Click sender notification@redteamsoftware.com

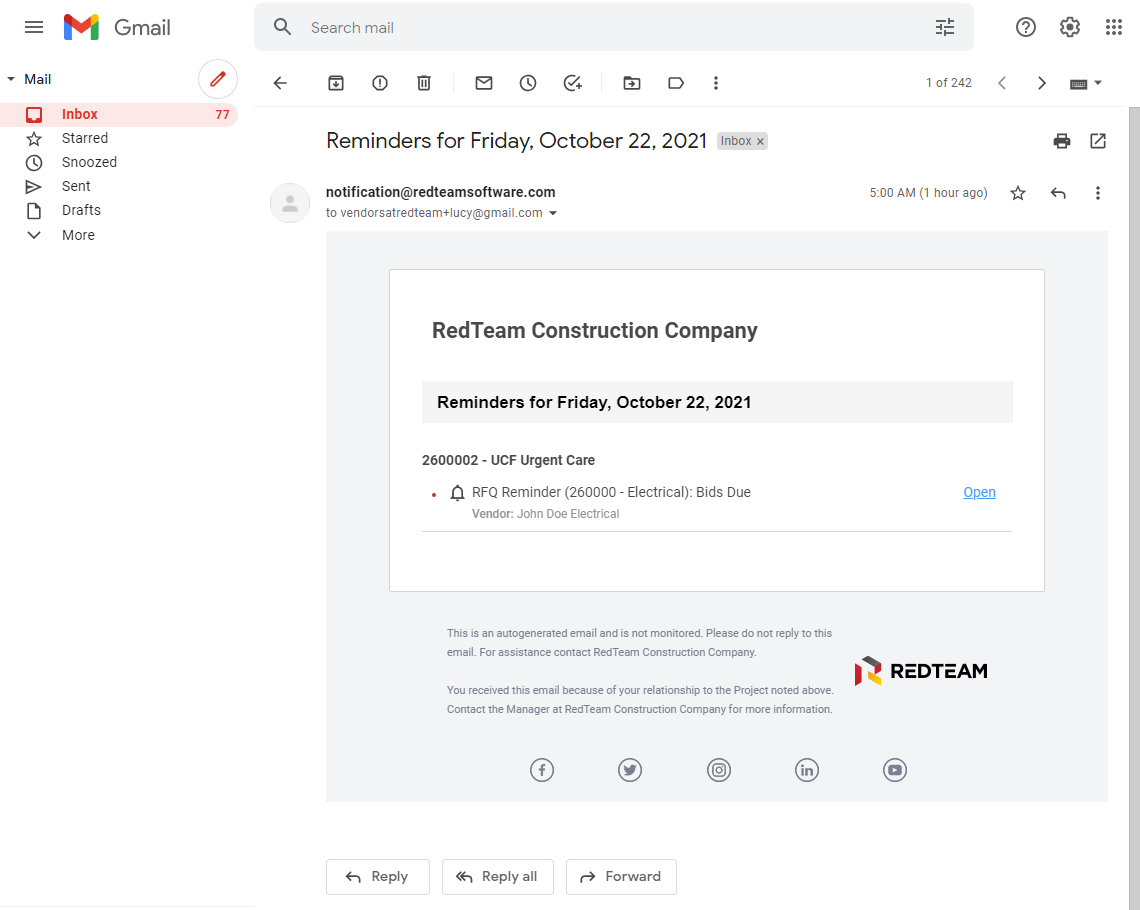click(x=441, y=192)
